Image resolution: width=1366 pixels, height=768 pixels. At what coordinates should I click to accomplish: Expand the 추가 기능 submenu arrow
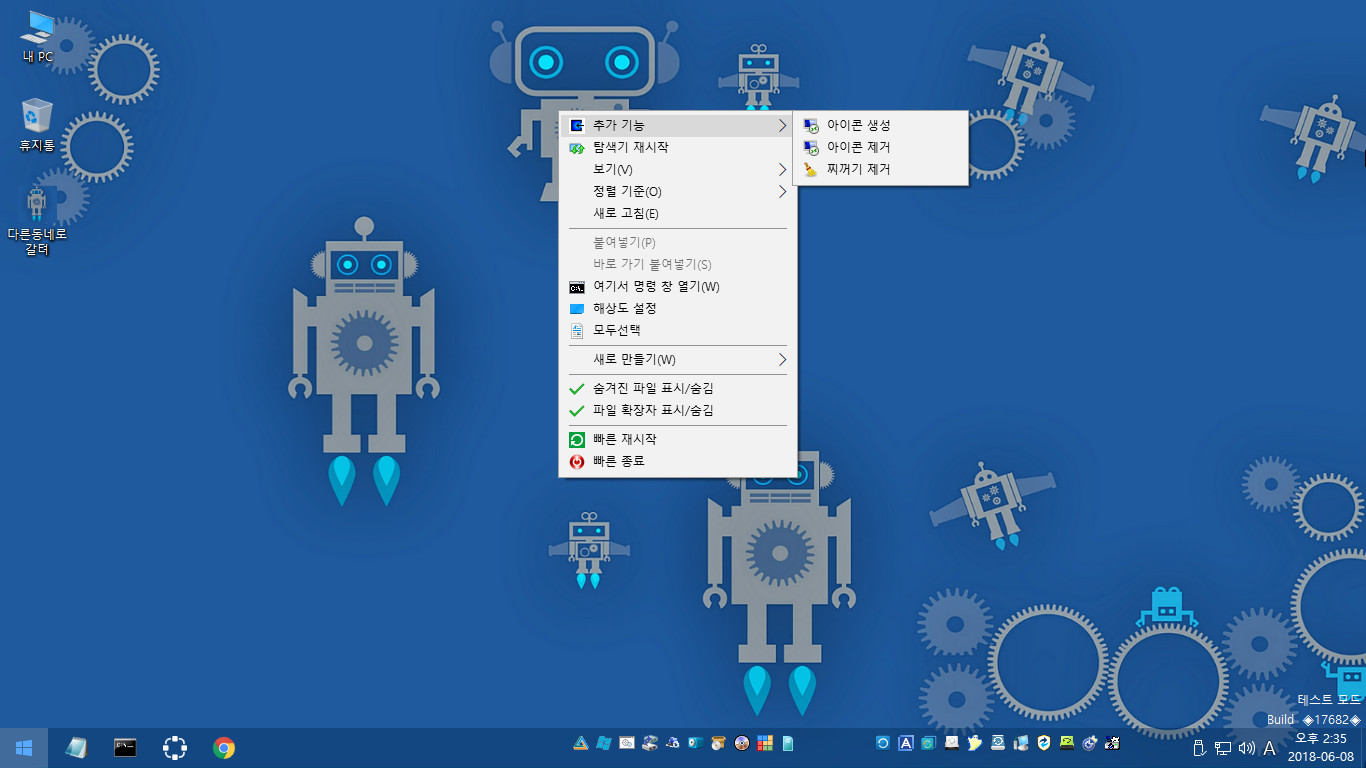[782, 125]
